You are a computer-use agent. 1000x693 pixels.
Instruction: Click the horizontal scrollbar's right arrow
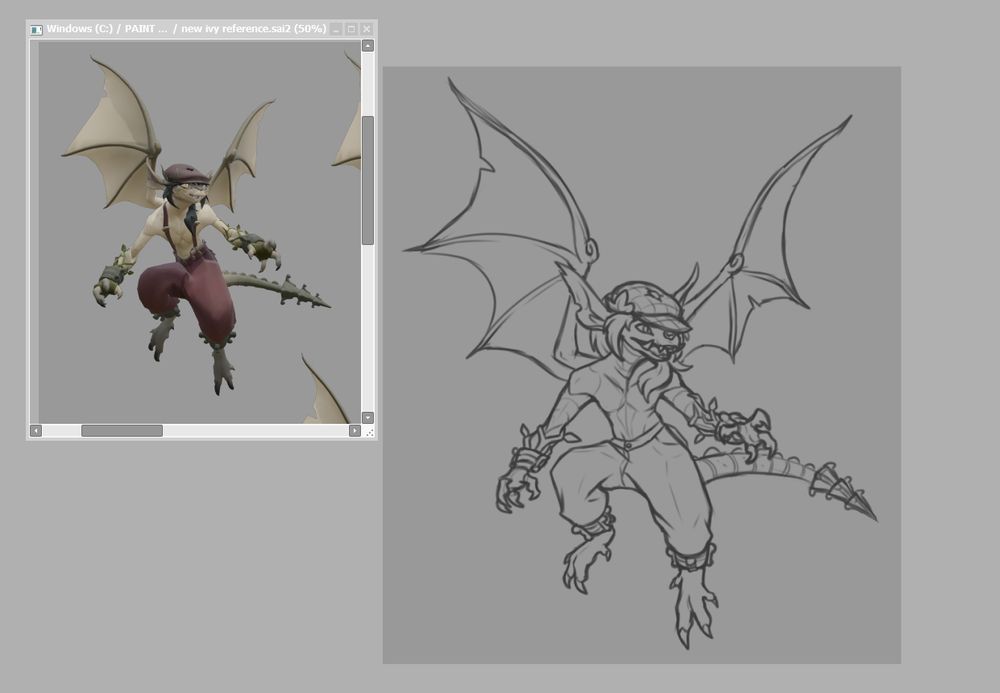point(354,431)
